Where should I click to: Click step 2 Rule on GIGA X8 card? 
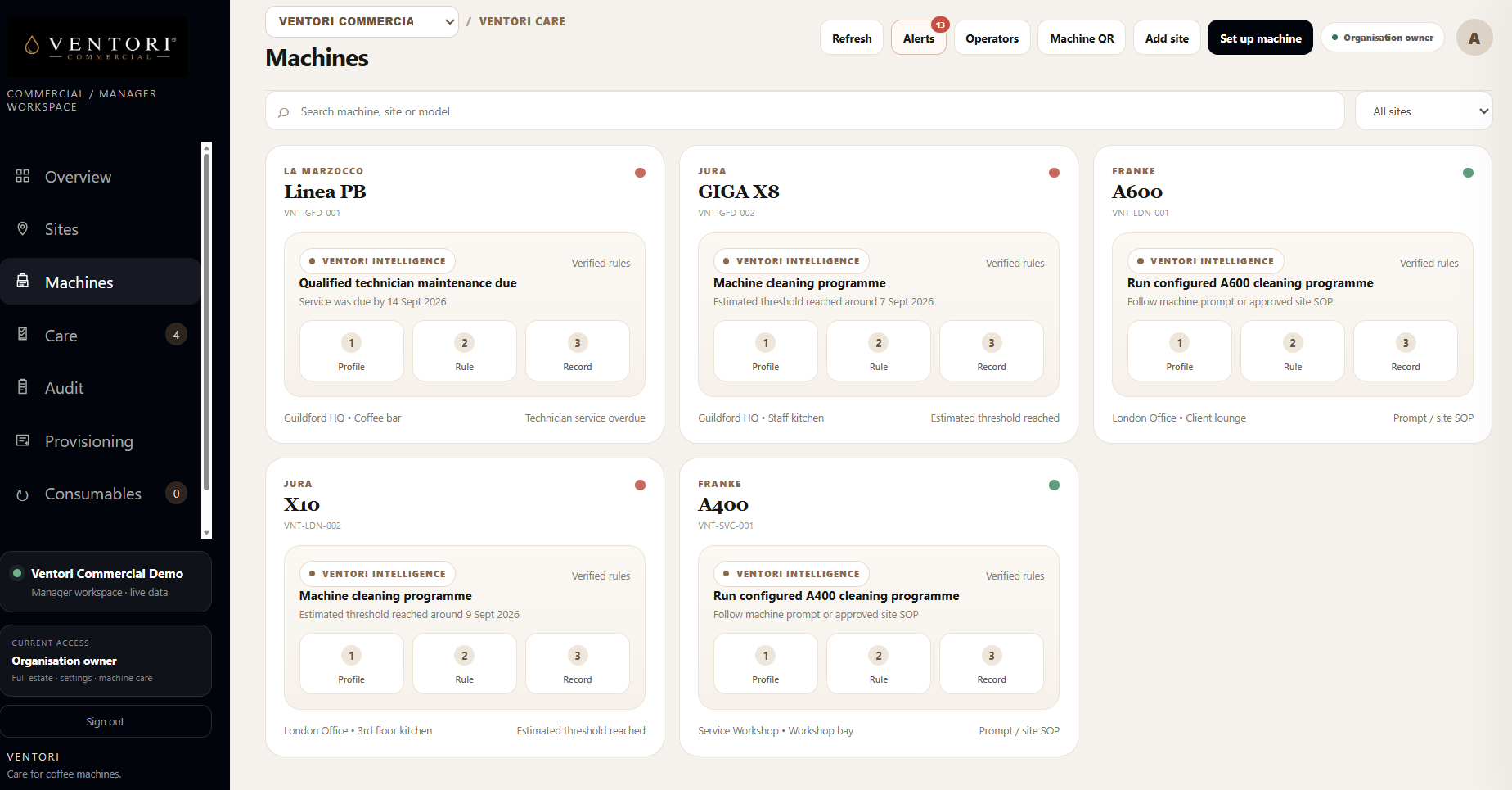tap(879, 351)
